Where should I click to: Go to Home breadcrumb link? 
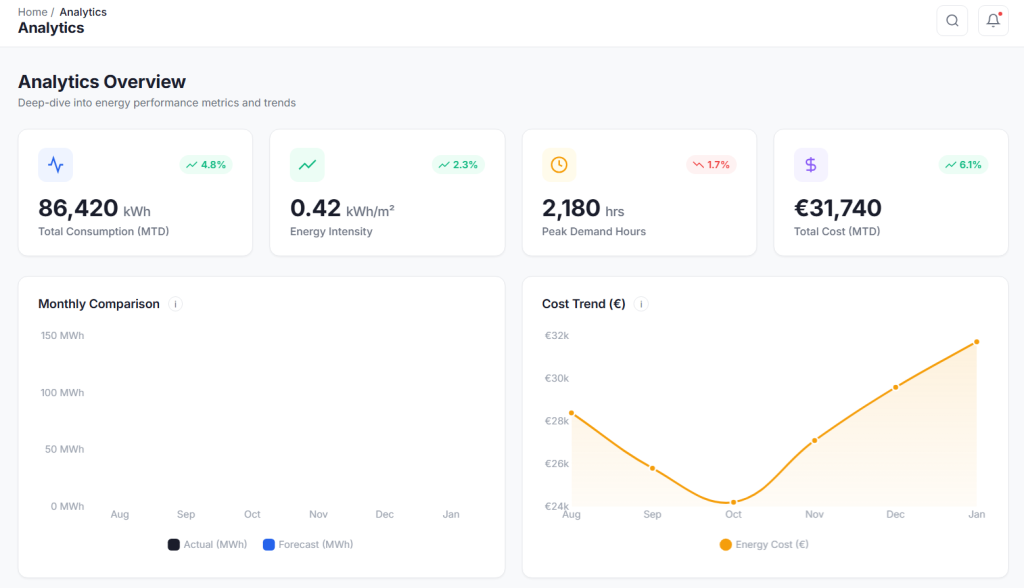pyautogui.click(x=32, y=12)
